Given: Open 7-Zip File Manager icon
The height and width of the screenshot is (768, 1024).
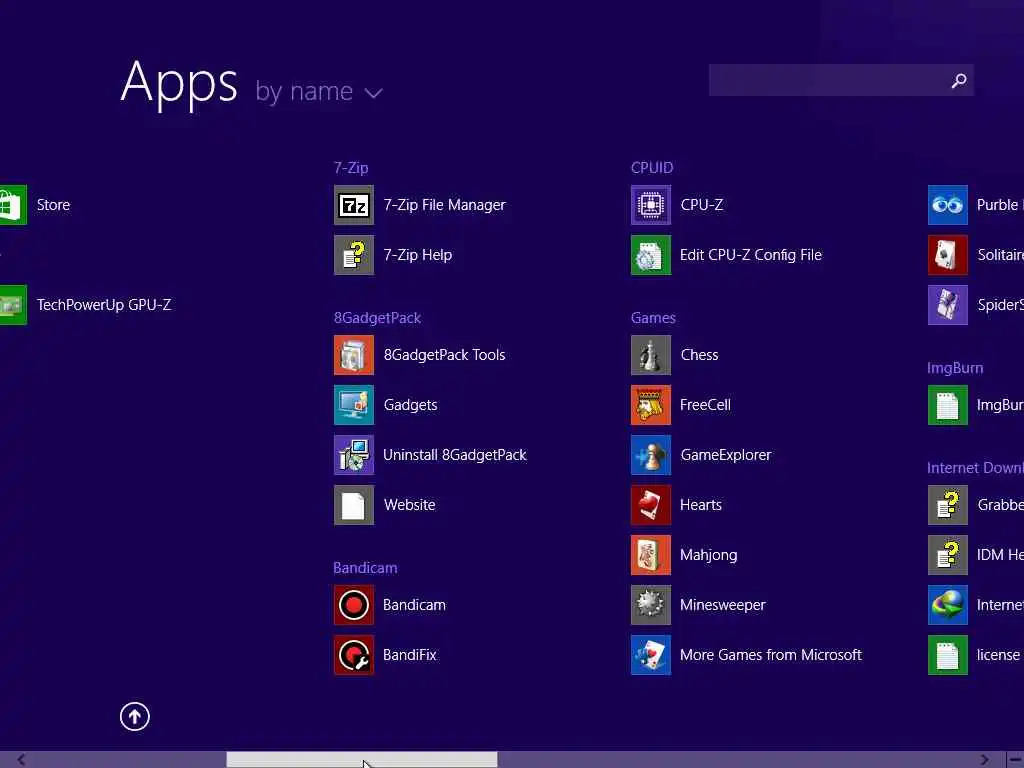Looking at the screenshot, I should [354, 204].
